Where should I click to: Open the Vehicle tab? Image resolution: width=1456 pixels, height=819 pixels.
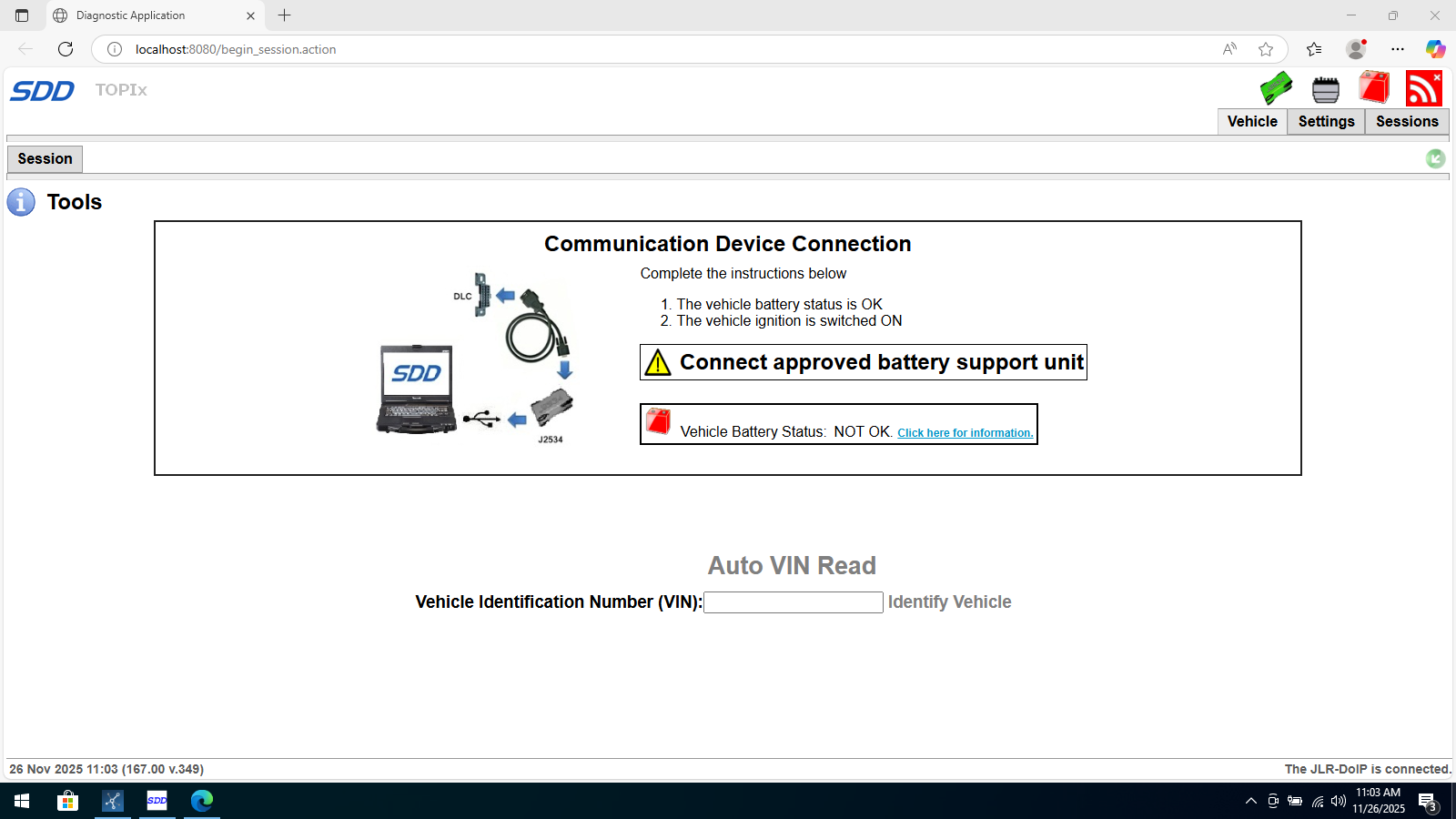tap(1251, 121)
